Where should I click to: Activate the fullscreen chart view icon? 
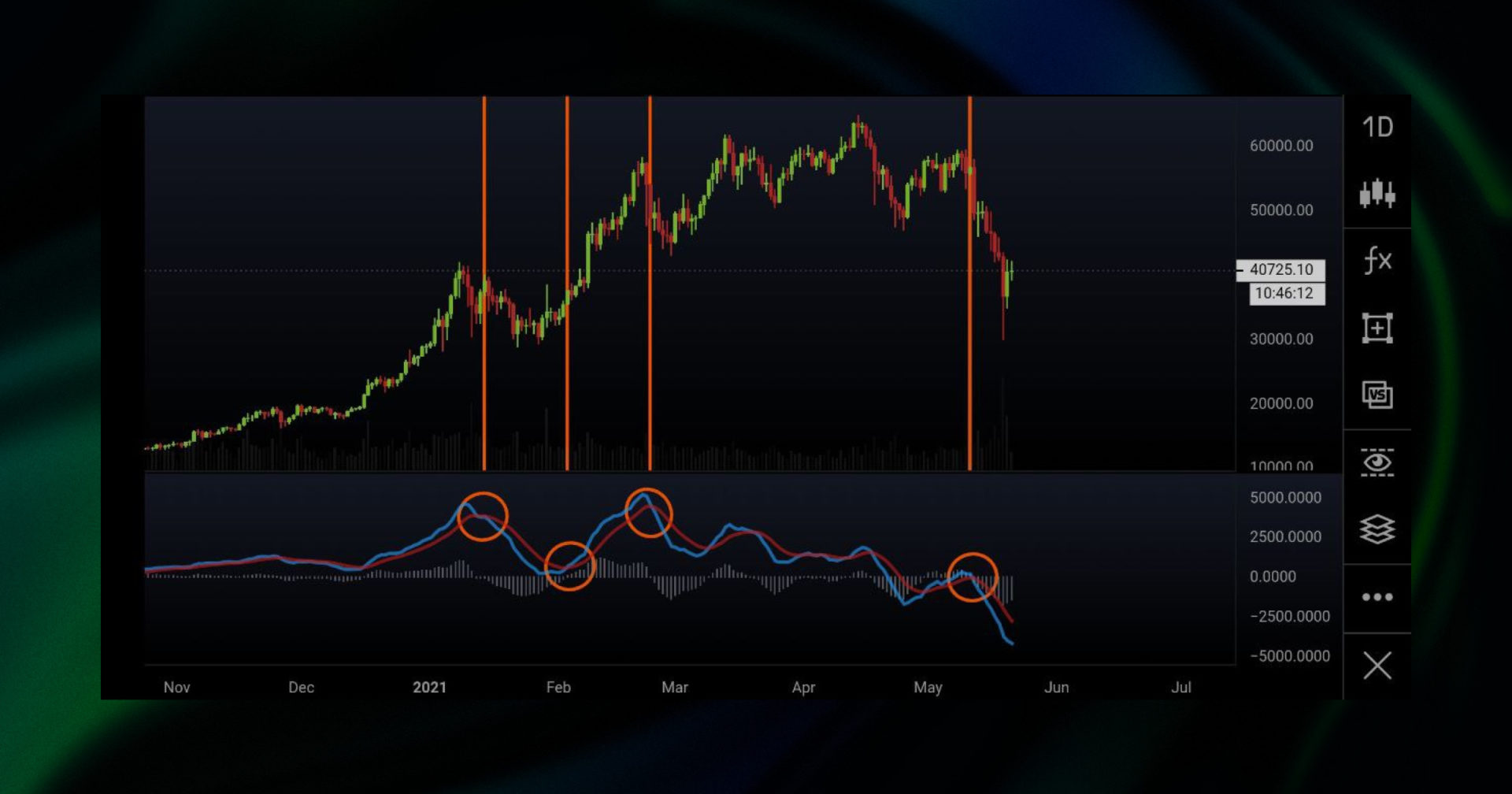[1377, 327]
